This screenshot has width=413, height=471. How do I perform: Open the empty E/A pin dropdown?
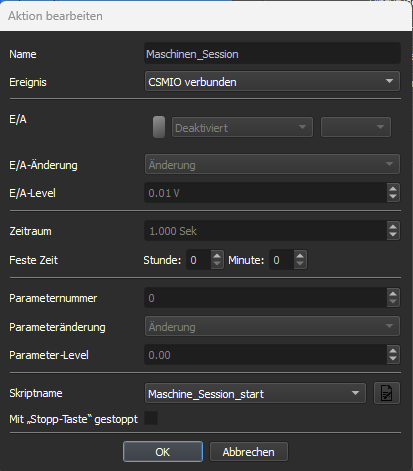coord(356,127)
